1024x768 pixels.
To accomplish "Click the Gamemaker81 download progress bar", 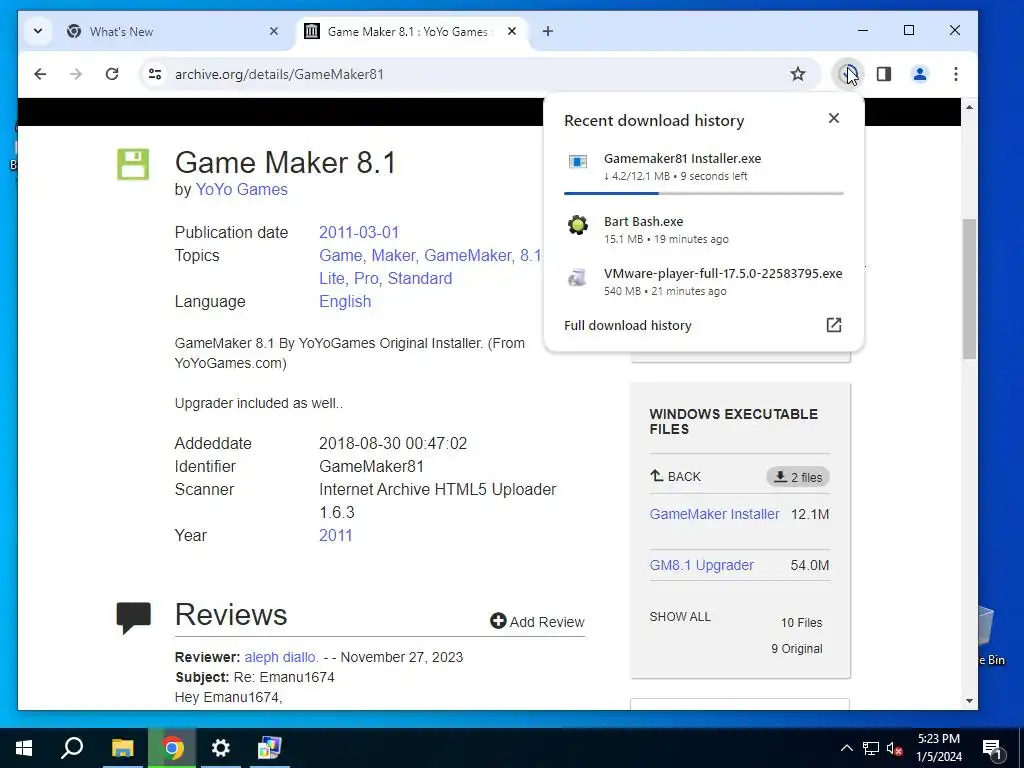I will click(703, 193).
